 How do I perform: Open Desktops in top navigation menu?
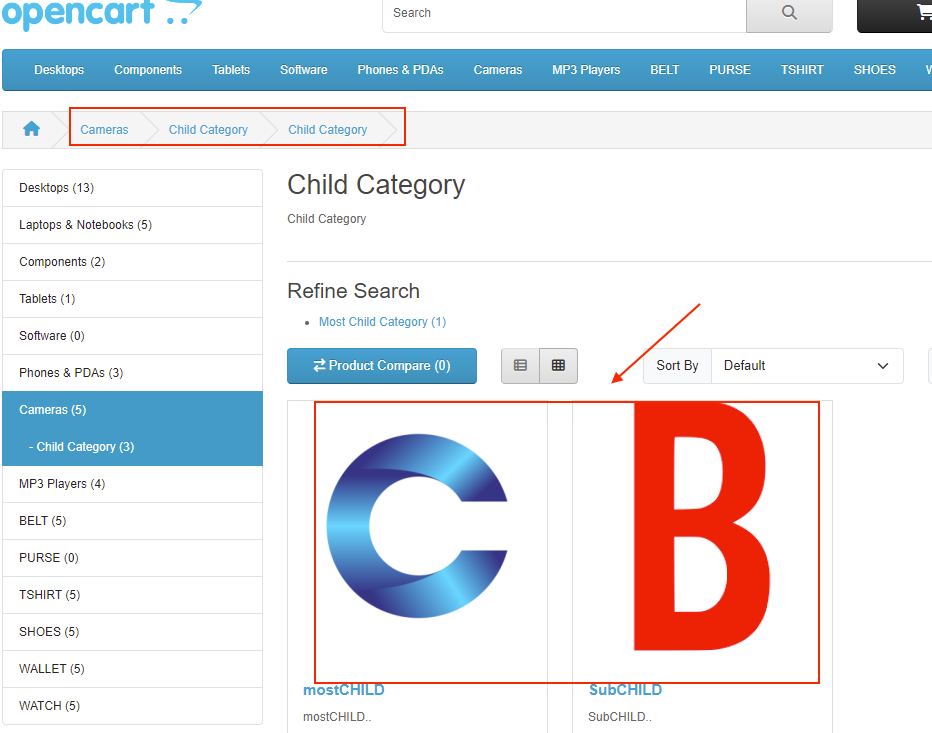(x=59, y=70)
